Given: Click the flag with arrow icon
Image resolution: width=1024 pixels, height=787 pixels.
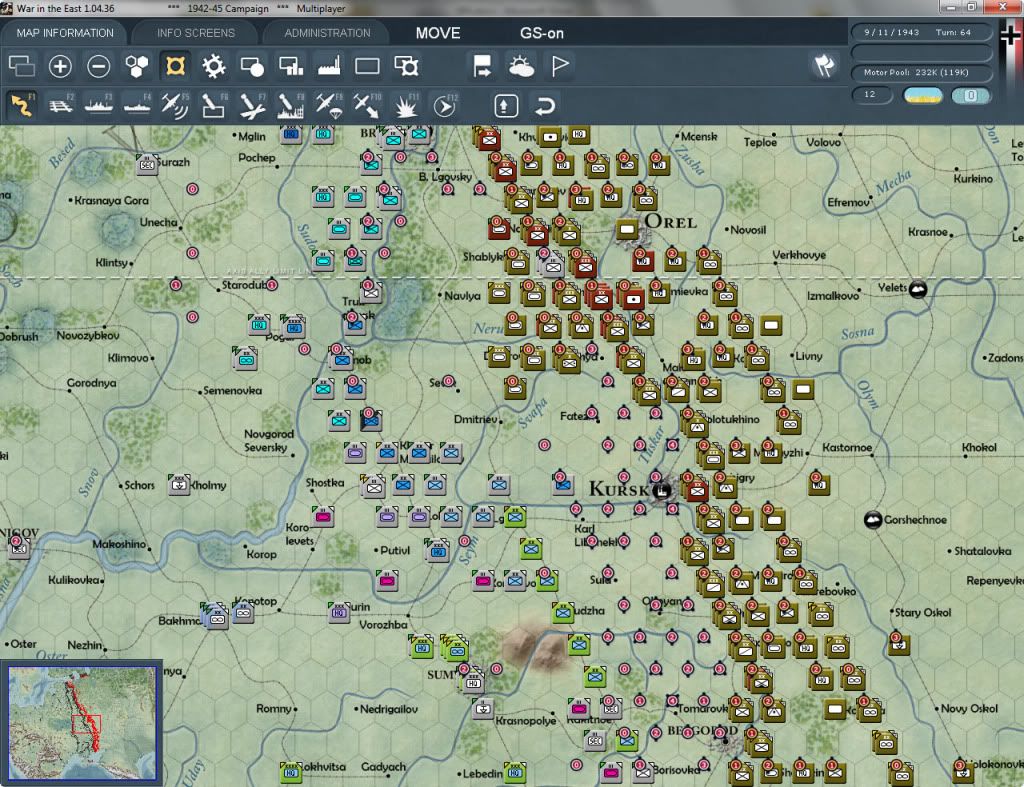Looking at the screenshot, I should pyautogui.click(x=482, y=66).
